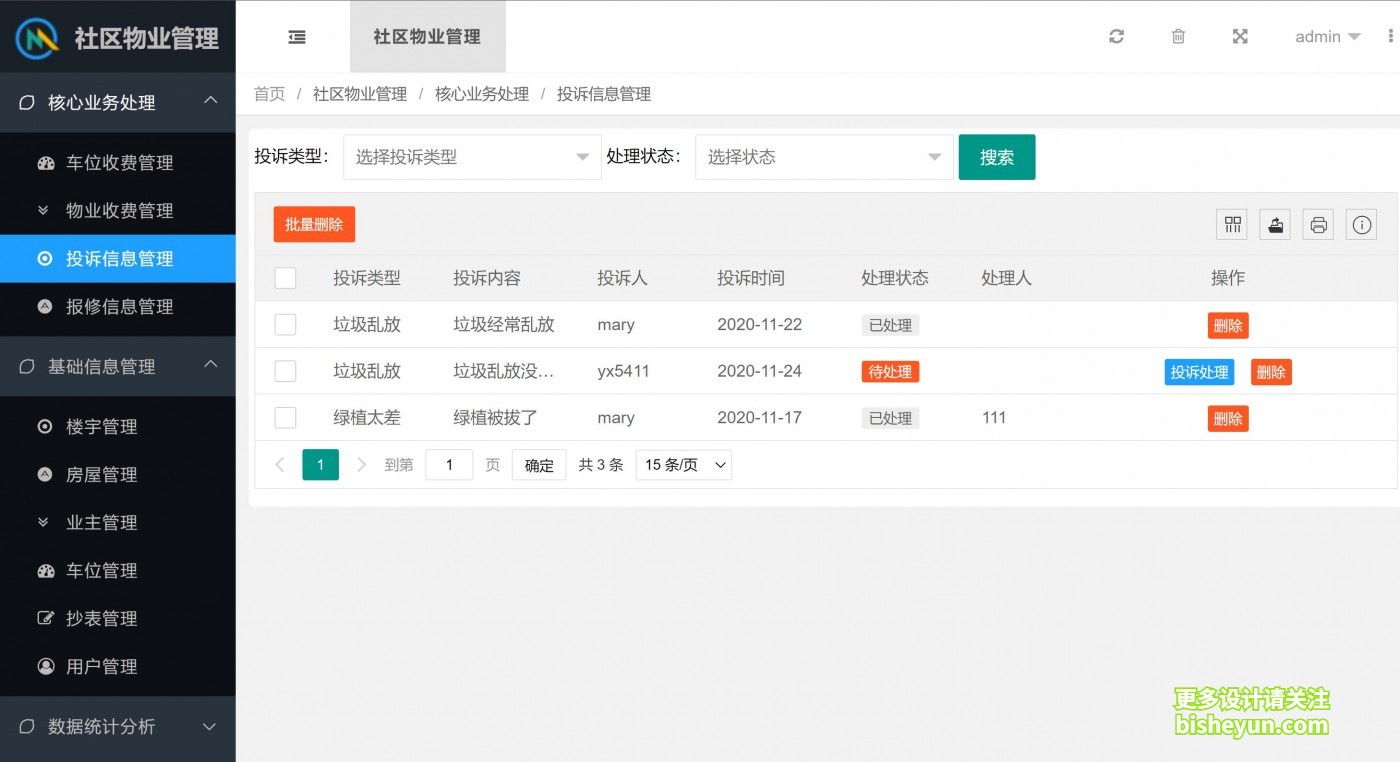The height and width of the screenshot is (762, 1400).
Task: Open the 15 条/页 page size dropdown
Action: pos(684,465)
